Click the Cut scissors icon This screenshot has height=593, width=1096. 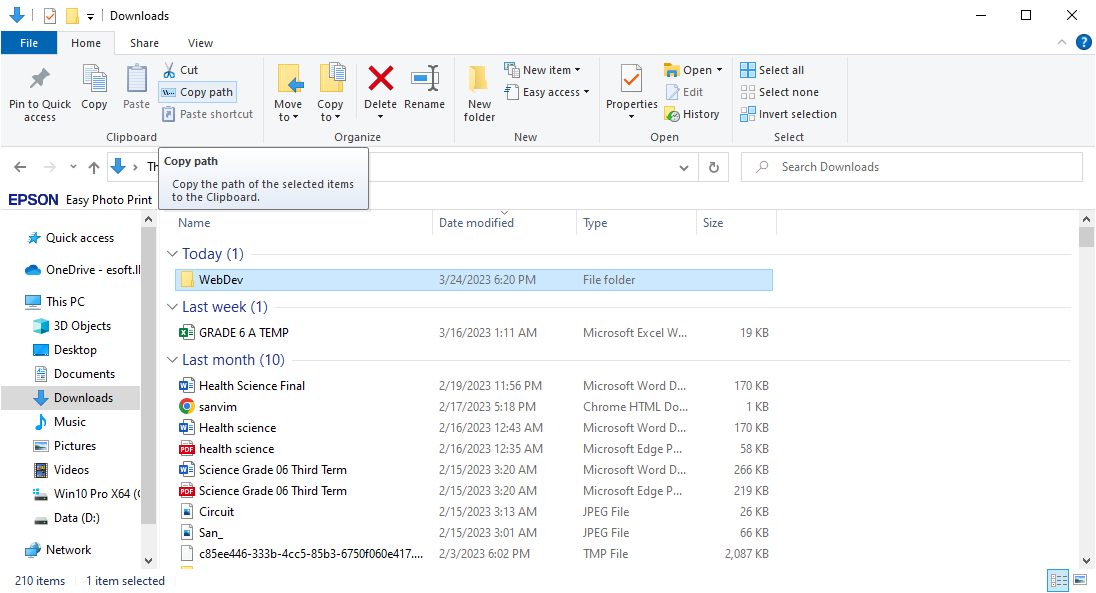(169, 70)
